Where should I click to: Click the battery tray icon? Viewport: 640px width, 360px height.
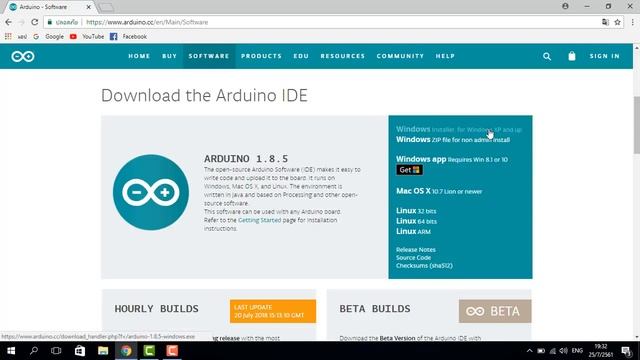(x=541, y=351)
